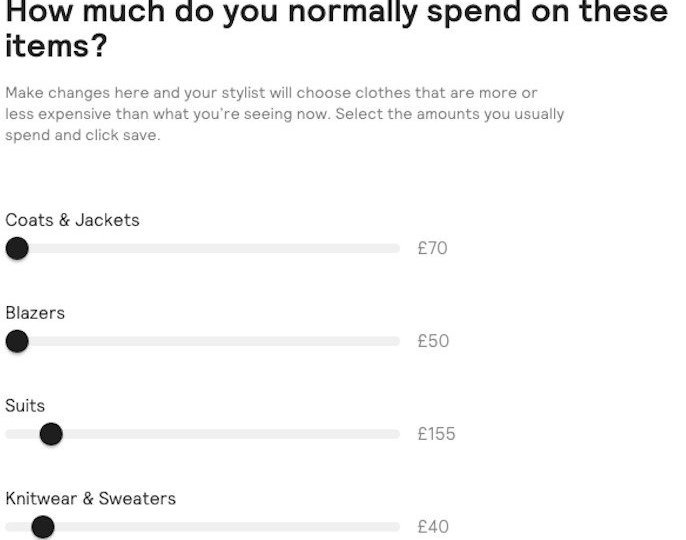Click the stylist description paragraph text
686x540 pixels.
coord(285,114)
